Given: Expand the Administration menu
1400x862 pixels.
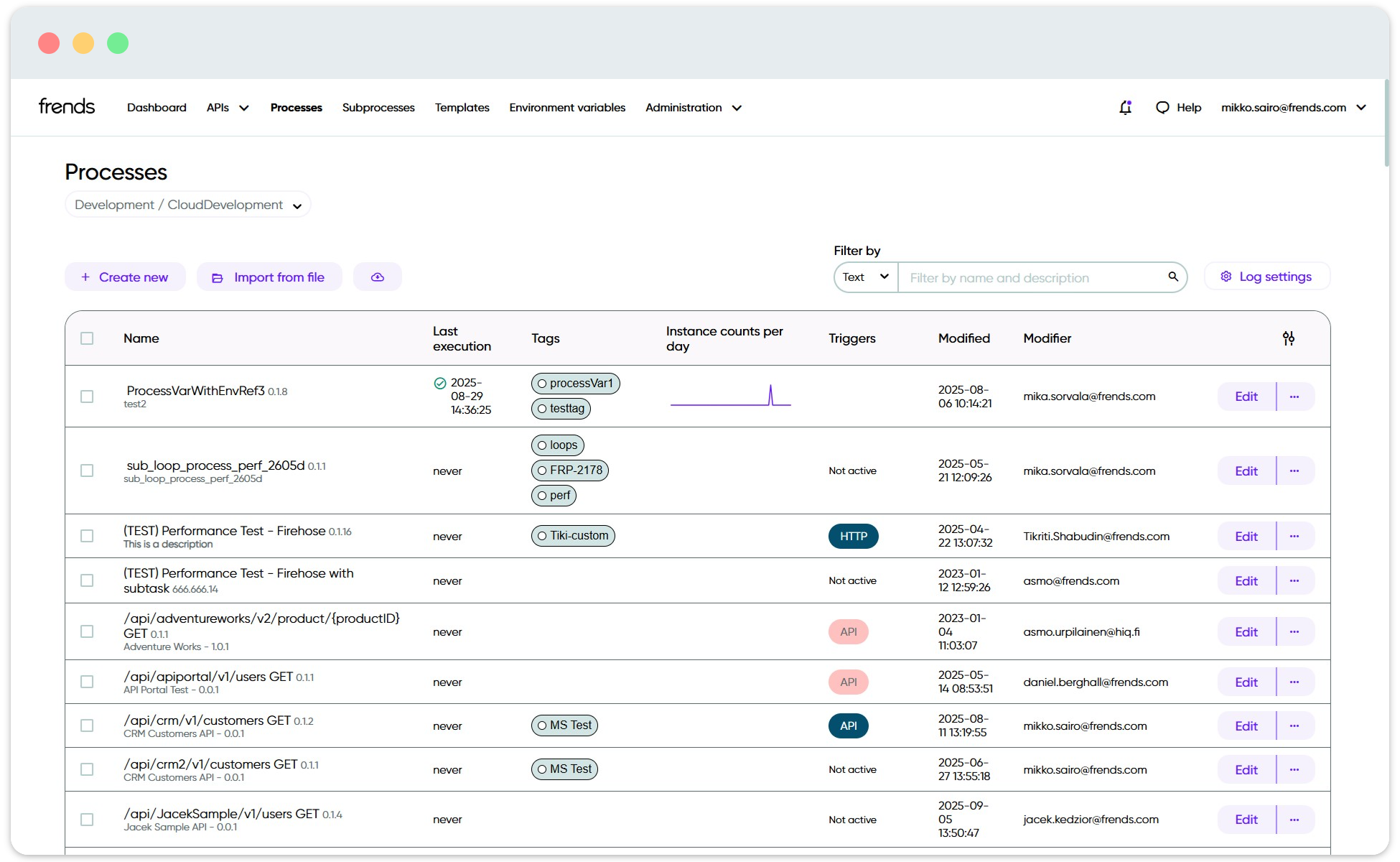Looking at the screenshot, I should click(693, 108).
